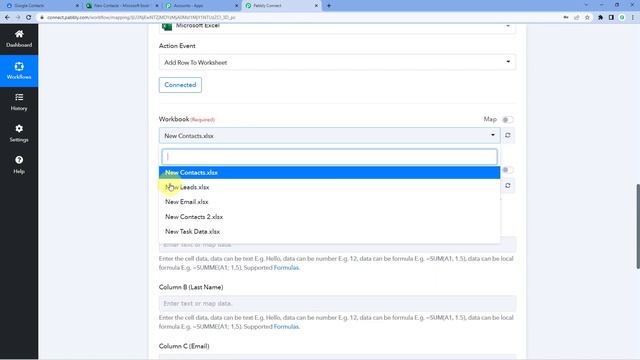The width and height of the screenshot is (640, 360).
Task: Open the Dashboard sidebar item
Action: point(19,39)
